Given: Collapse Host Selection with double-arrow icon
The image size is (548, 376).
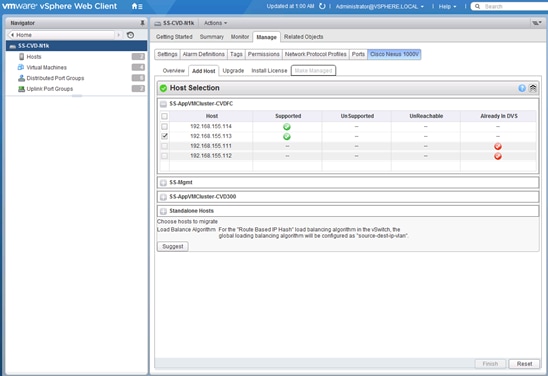Looking at the screenshot, I should [533, 88].
